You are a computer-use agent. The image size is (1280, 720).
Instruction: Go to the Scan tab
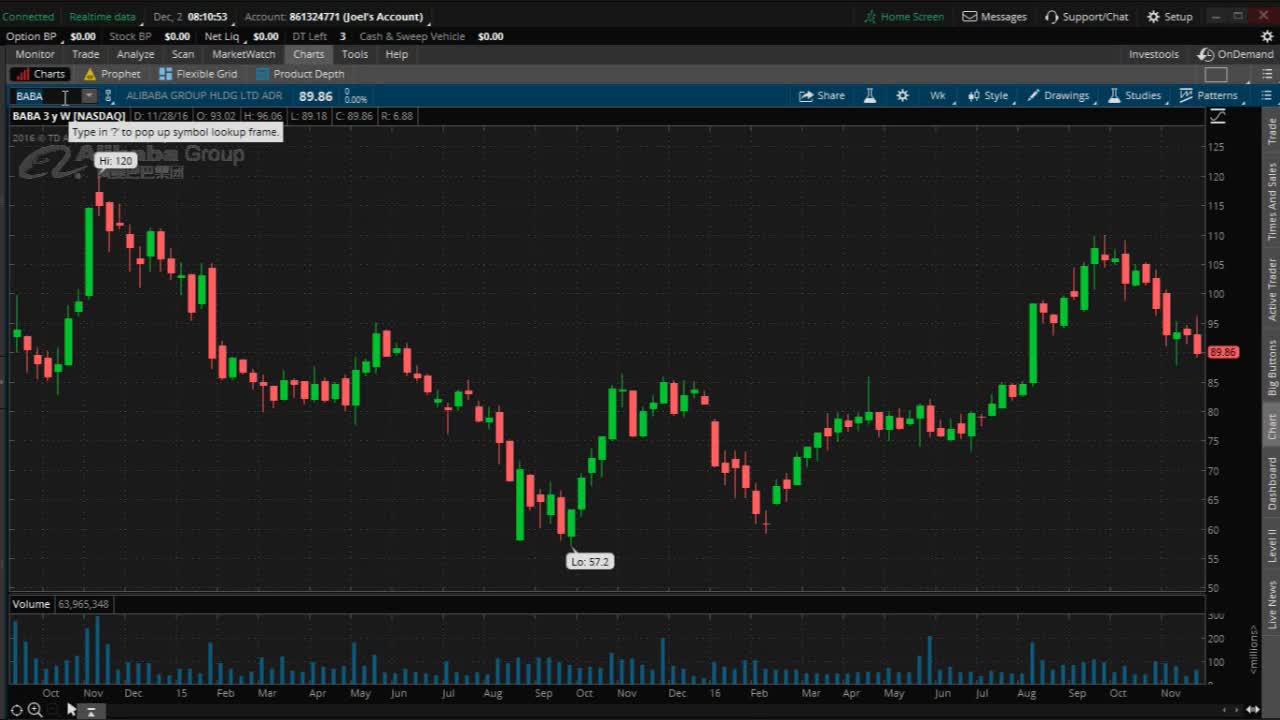click(x=183, y=54)
